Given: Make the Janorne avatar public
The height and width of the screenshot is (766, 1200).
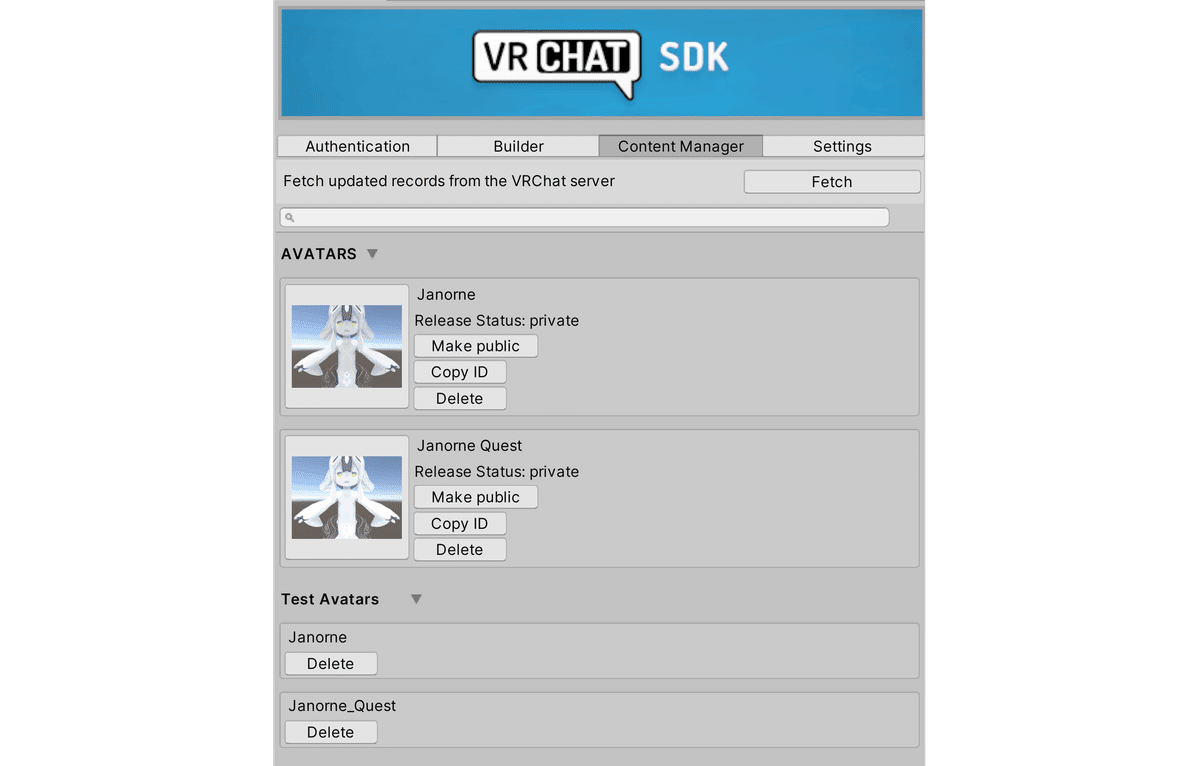Looking at the screenshot, I should tap(475, 346).
